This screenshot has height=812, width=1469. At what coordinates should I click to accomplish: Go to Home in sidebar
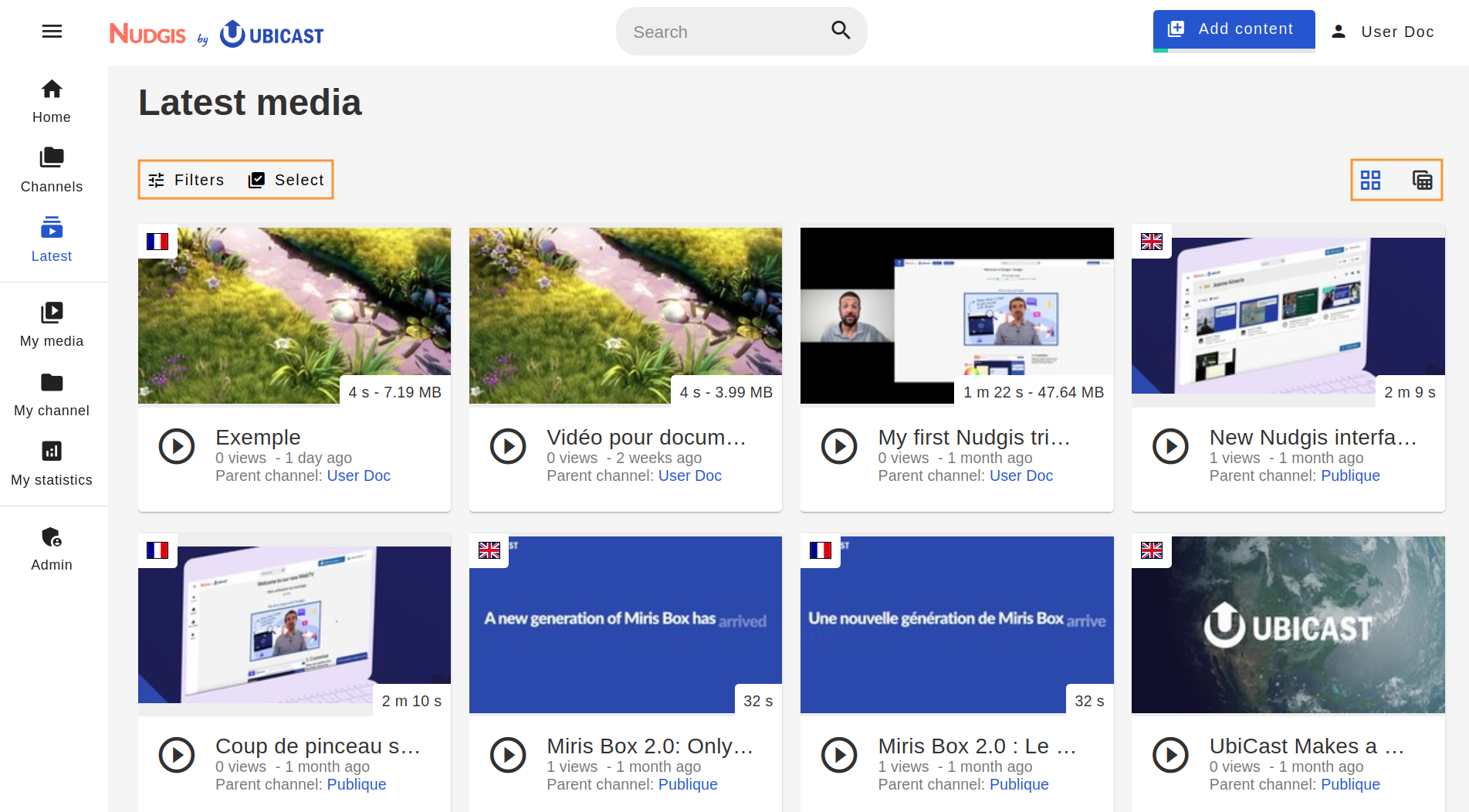click(x=52, y=101)
